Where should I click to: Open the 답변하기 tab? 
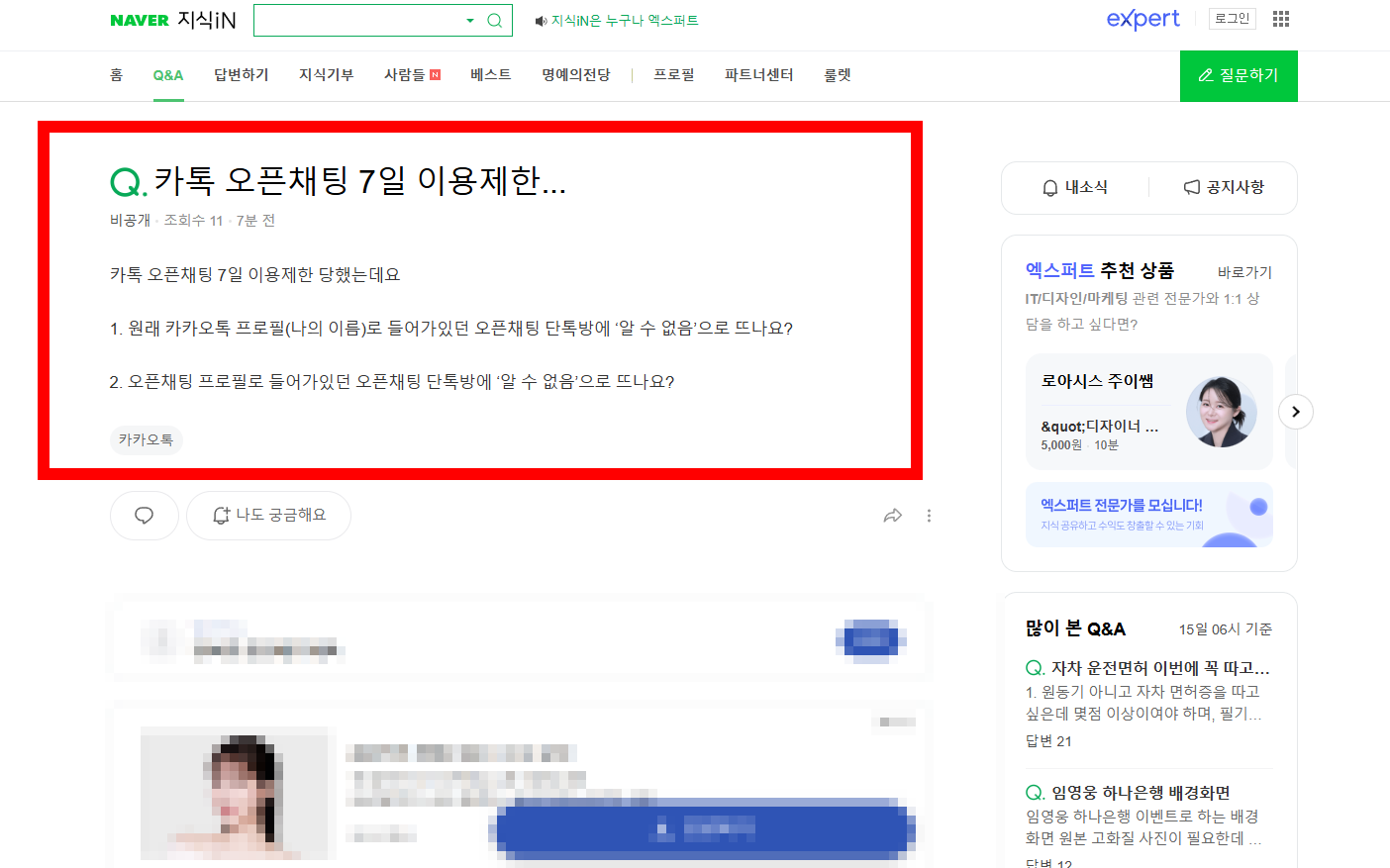(x=242, y=75)
